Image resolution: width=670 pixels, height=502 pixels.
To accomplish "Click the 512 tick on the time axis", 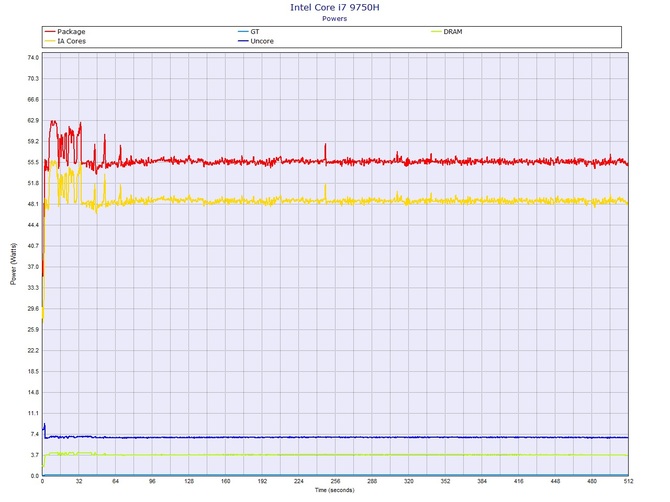I will 629,481.
